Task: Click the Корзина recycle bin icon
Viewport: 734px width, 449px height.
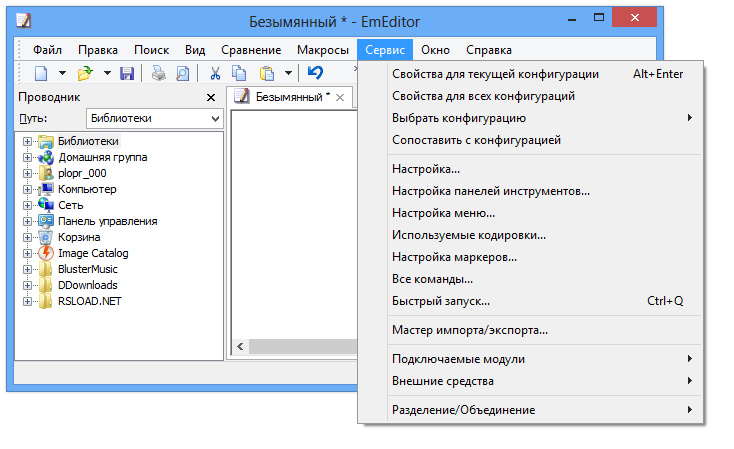Action: pos(46,237)
